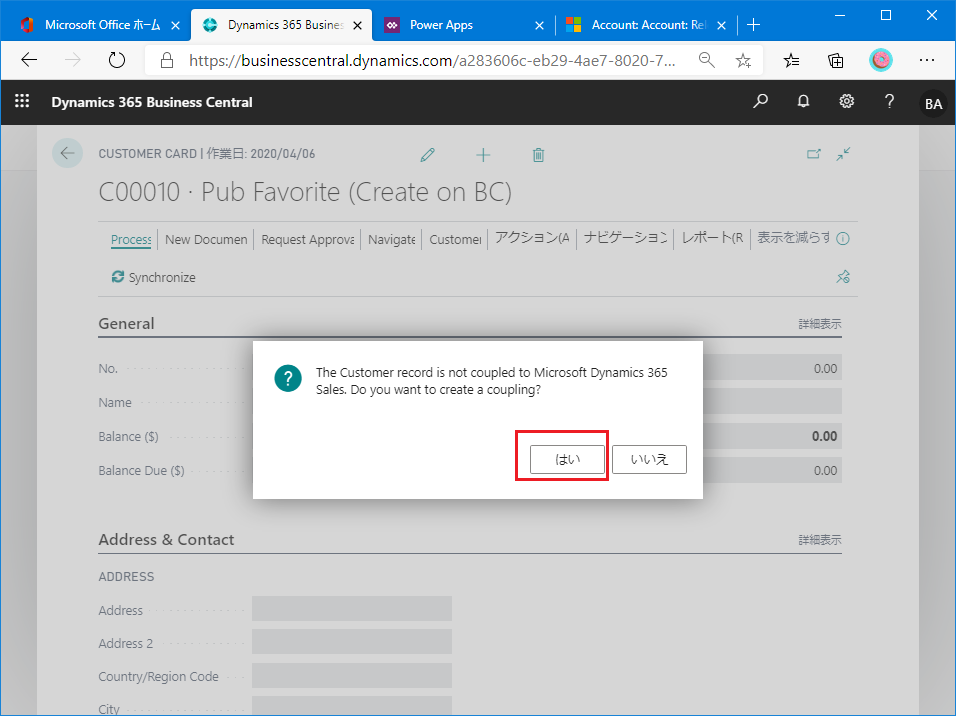
Task: Click the trash delete icon on Customer Card
Action: click(538, 155)
